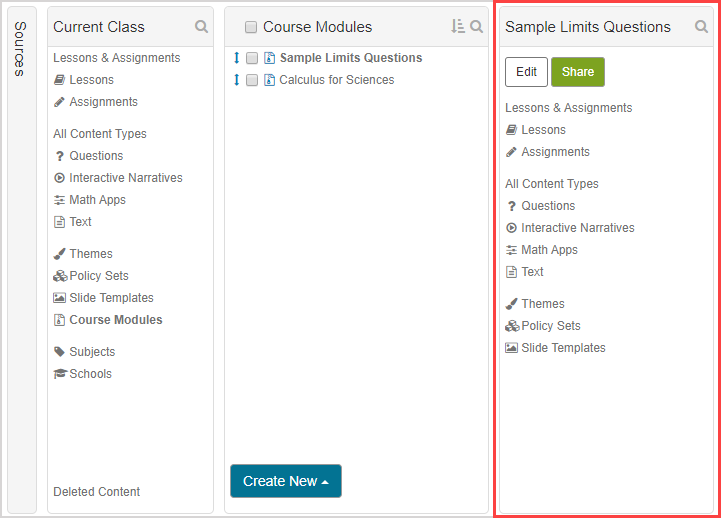
Task: Click search icon in Current Class panel
Action: 202,27
